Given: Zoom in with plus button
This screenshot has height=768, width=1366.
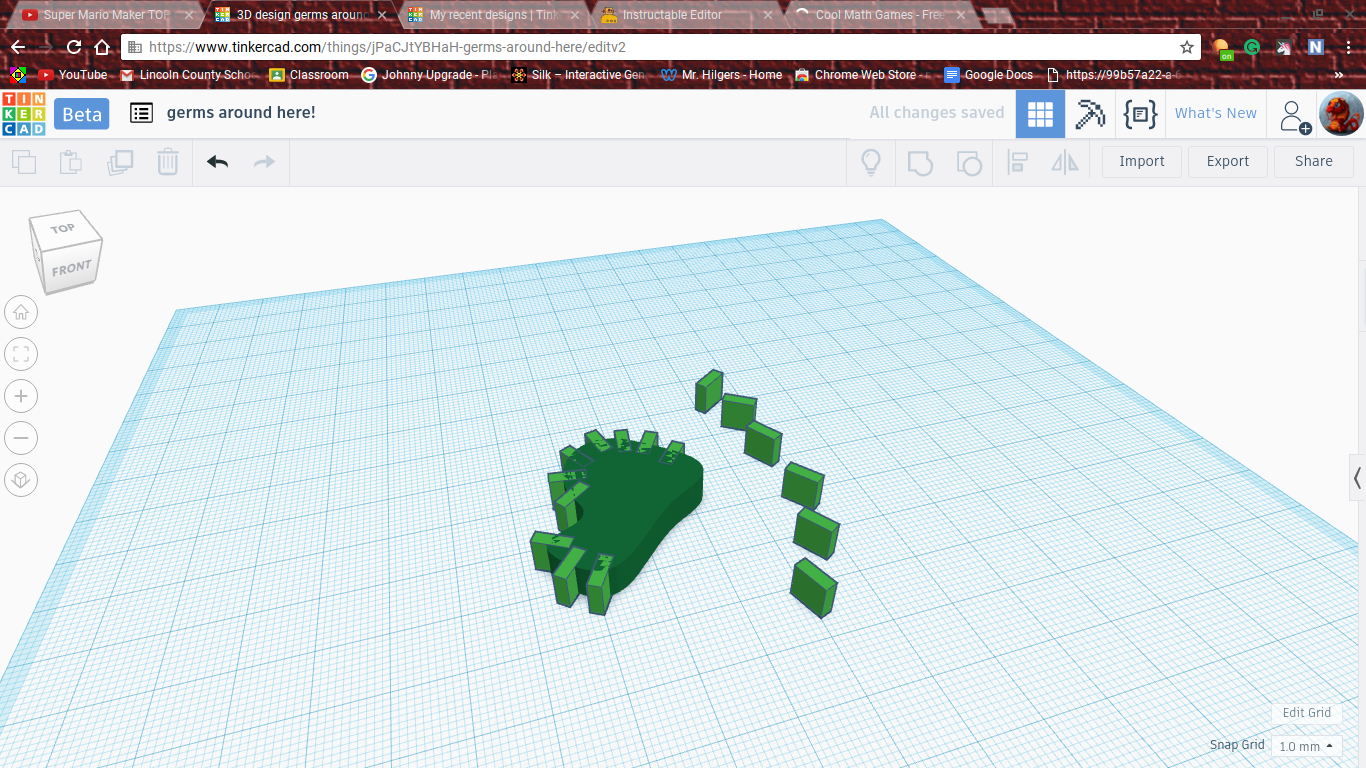Looking at the screenshot, I should [21, 396].
